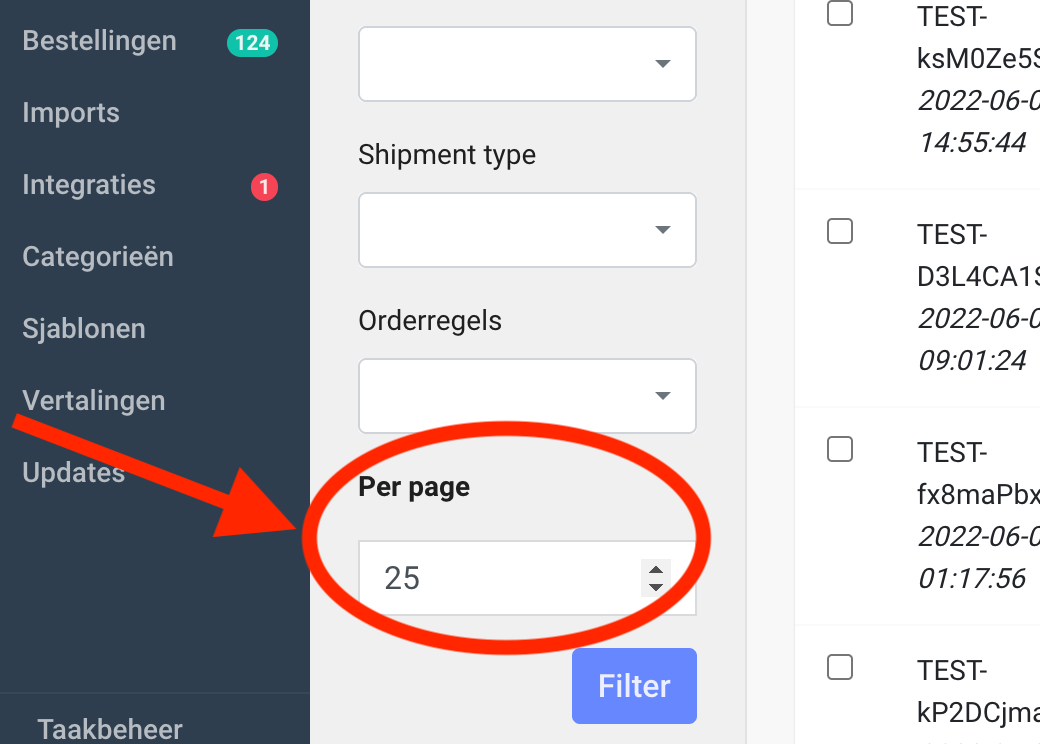This screenshot has width=1040, height=744.
Task: Open the topmost filter dropdown above Shipment type
Action: (x=527, y=64)
